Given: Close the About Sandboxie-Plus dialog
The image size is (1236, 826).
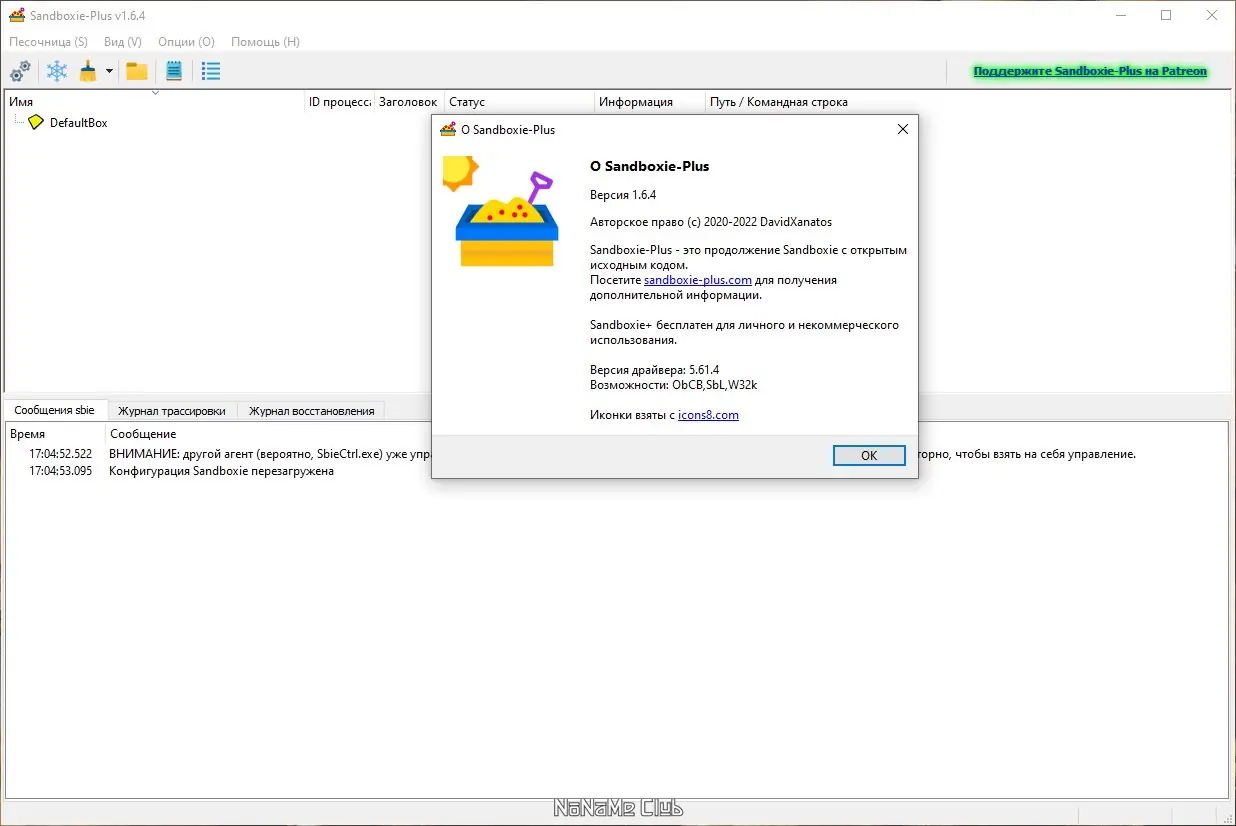Looking at the screenshot, I should [902, 129].
